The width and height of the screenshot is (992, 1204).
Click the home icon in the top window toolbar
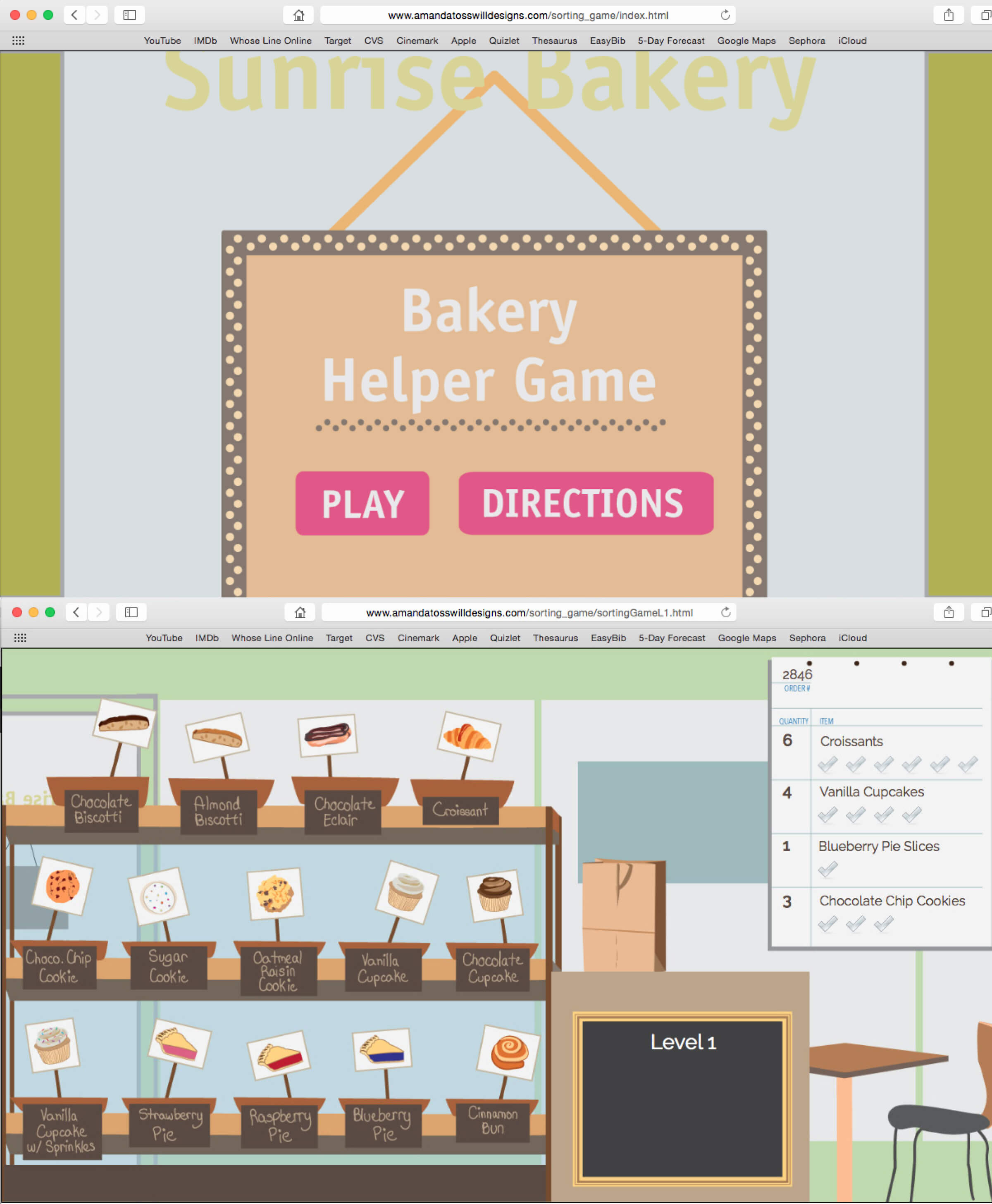[298, 15]
